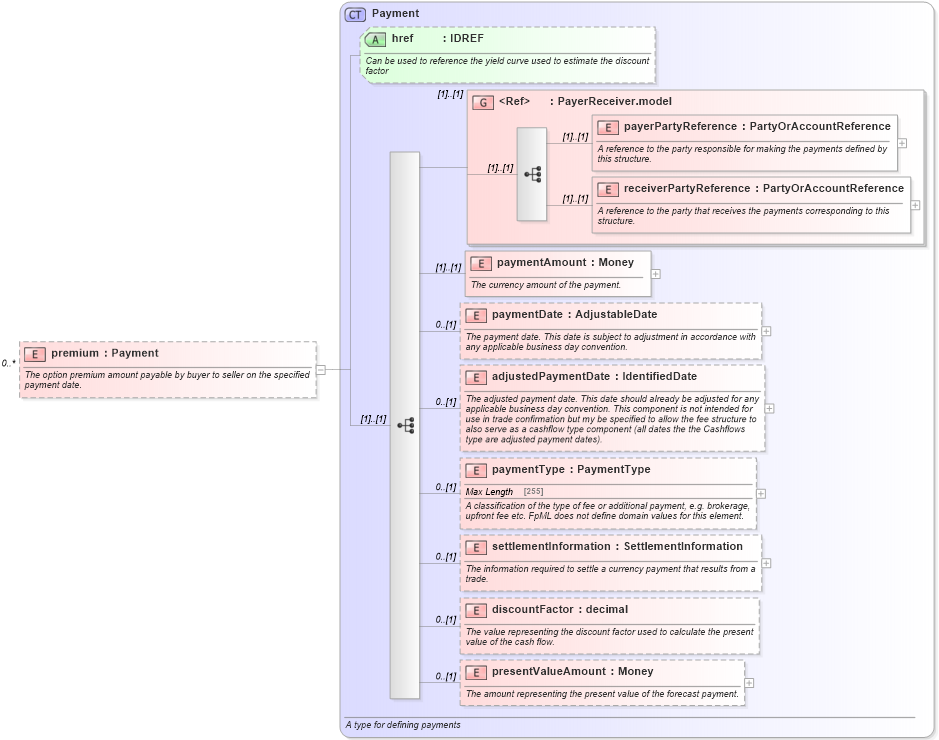Click the E icon of premium element
The height and width of the screenshot is (740, 939).
coord(35,354)
